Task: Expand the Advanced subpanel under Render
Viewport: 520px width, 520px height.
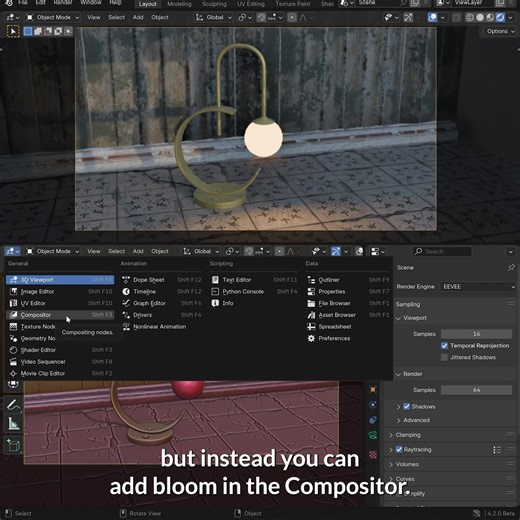Action: tap(399, 420)
